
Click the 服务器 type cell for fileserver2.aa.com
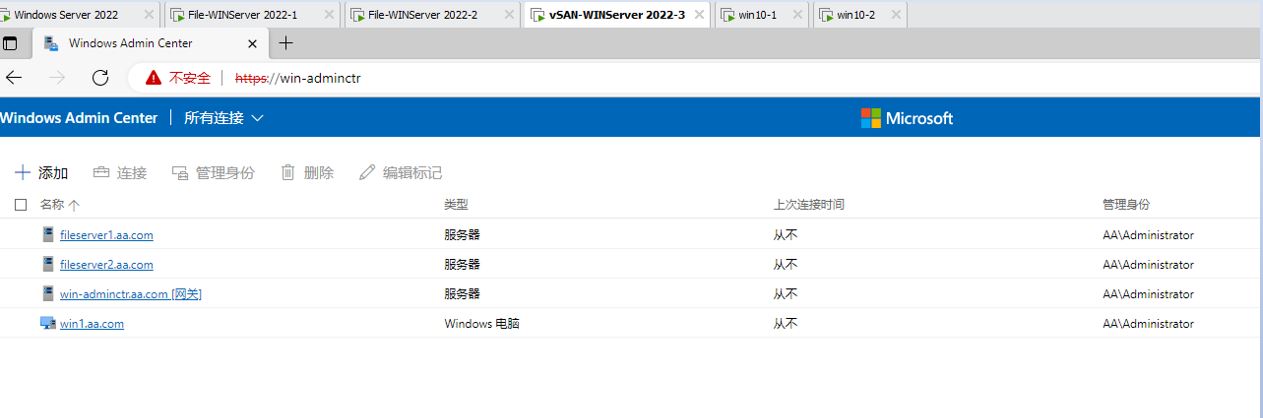(462, 264)
